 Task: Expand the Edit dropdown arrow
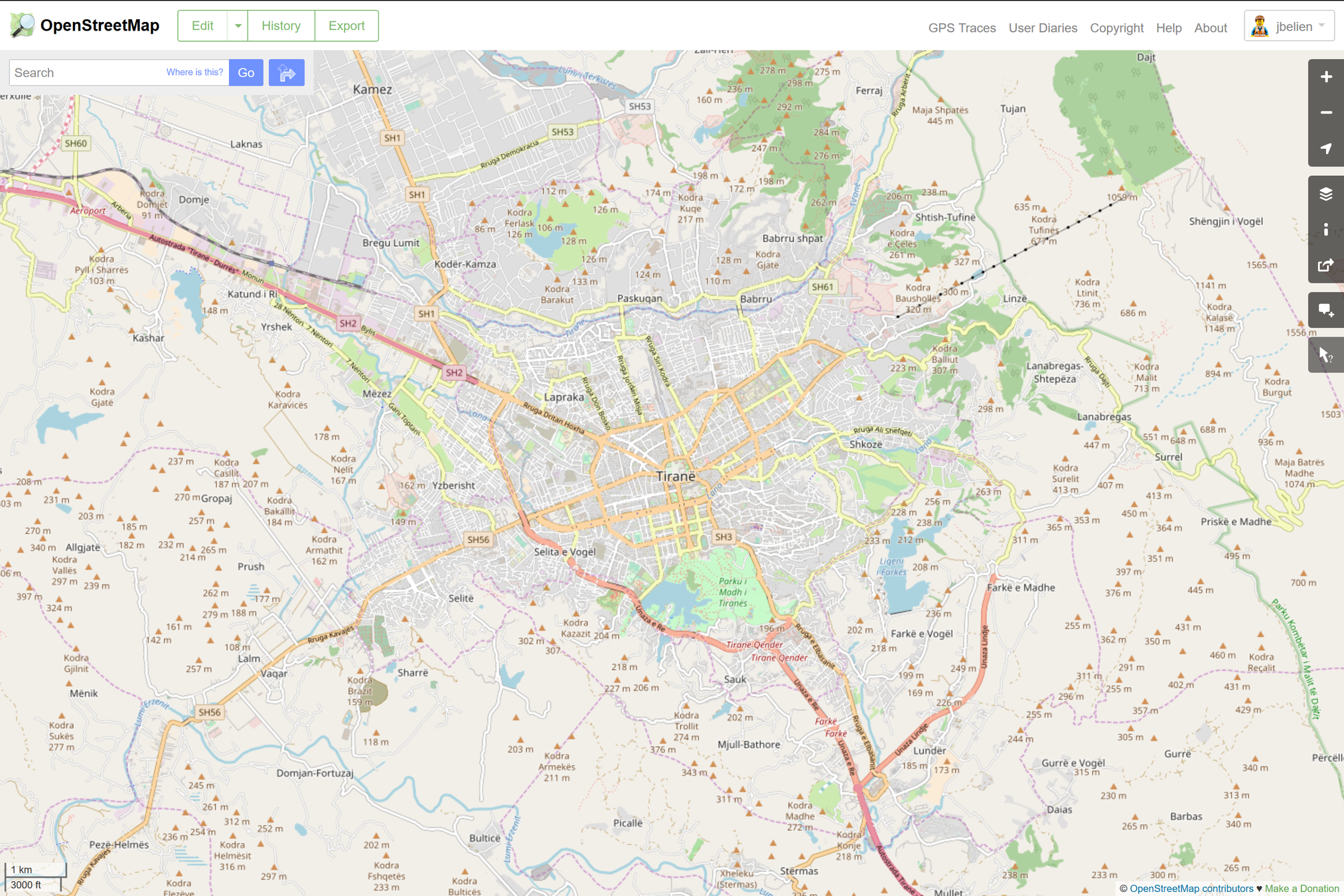[x=238, y=26]
